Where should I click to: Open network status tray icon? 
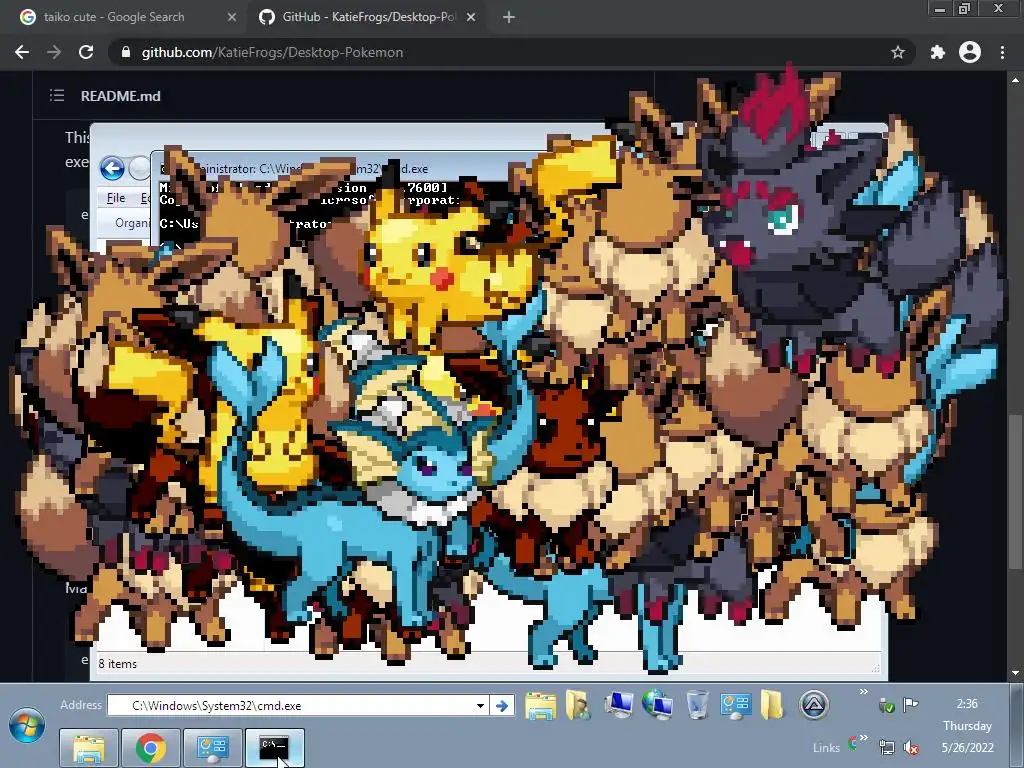coord(886,747)
